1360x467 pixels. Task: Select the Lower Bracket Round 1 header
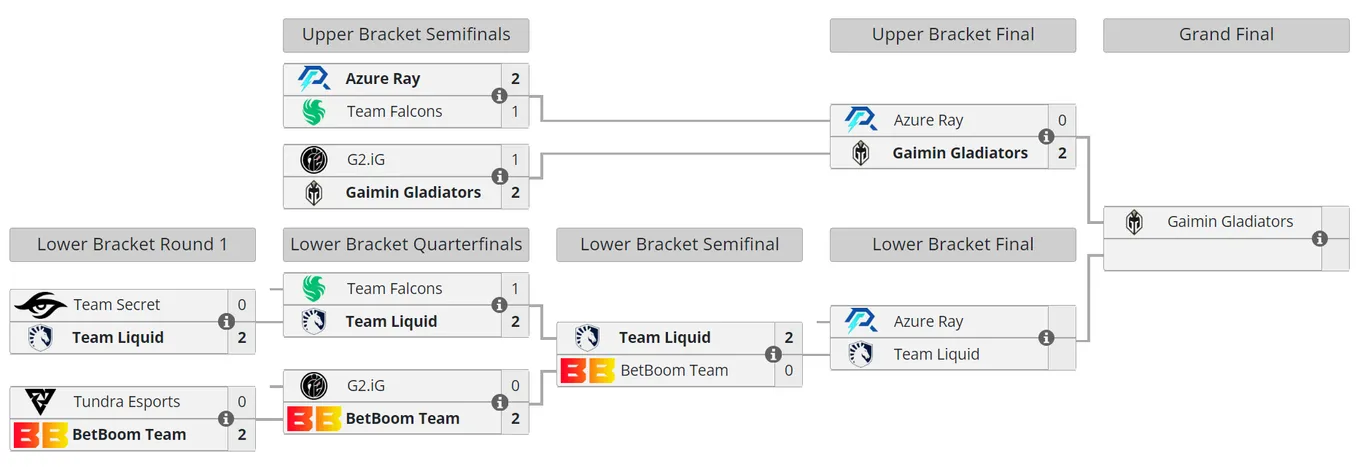click(132, 245)
